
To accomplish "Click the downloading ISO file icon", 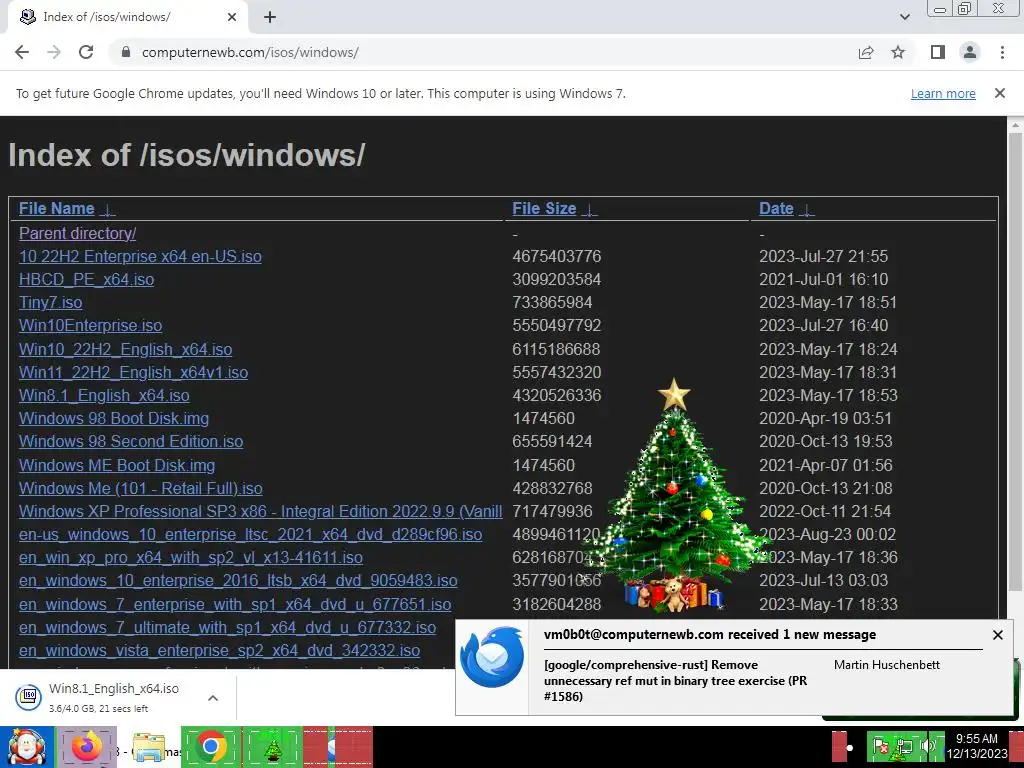I will 29,697.
